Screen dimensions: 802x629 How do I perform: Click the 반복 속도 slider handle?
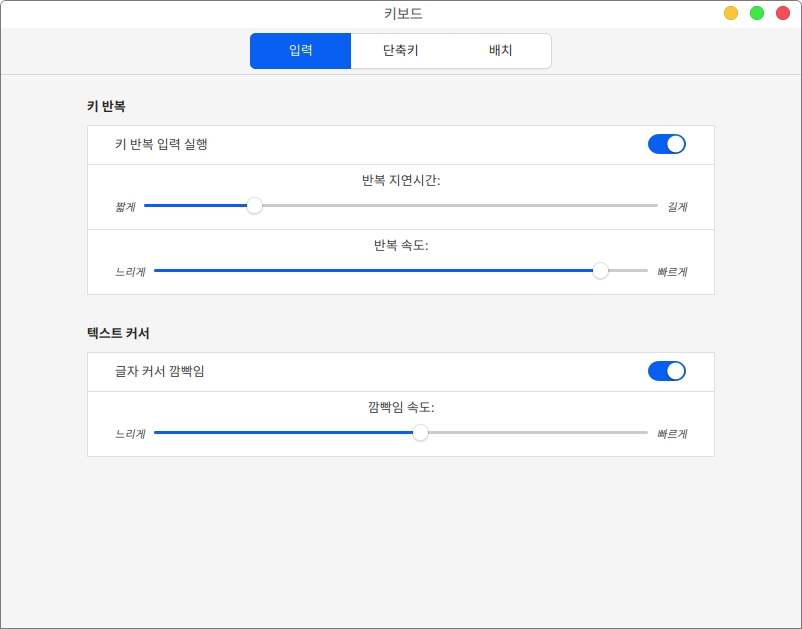[x=600, y=271]
